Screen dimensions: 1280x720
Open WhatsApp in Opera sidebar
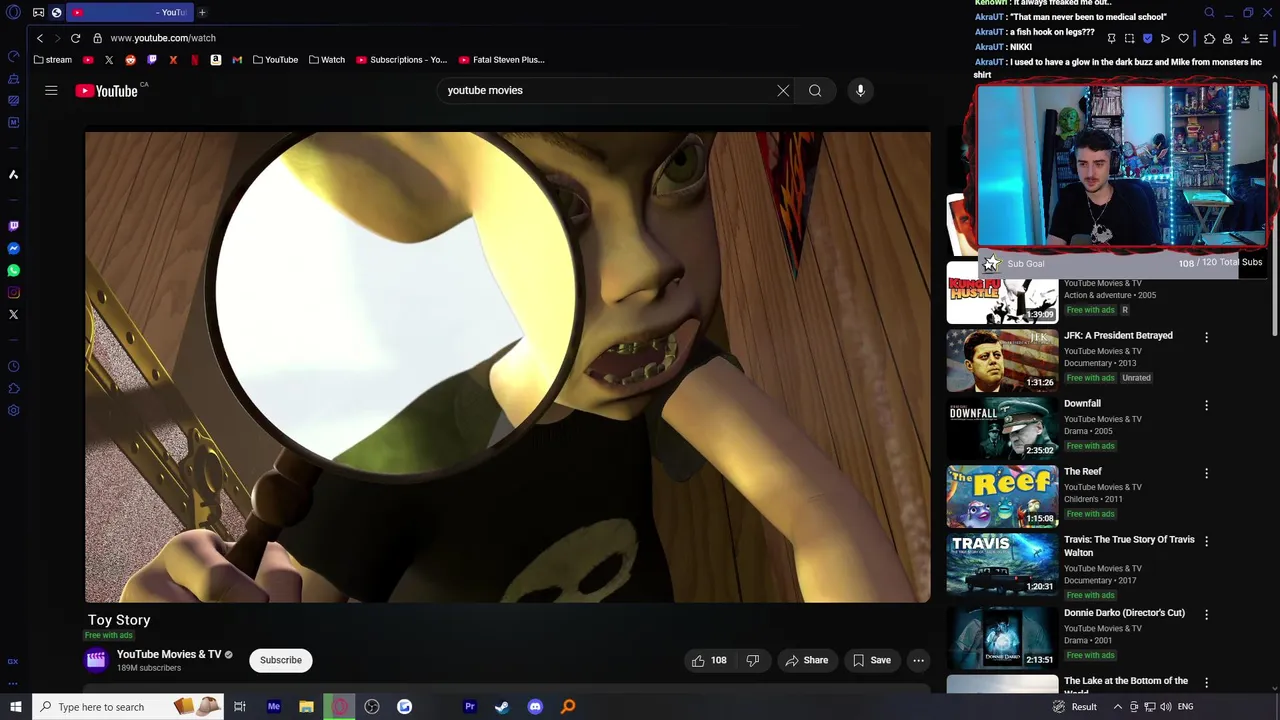(x=13, y=271)
